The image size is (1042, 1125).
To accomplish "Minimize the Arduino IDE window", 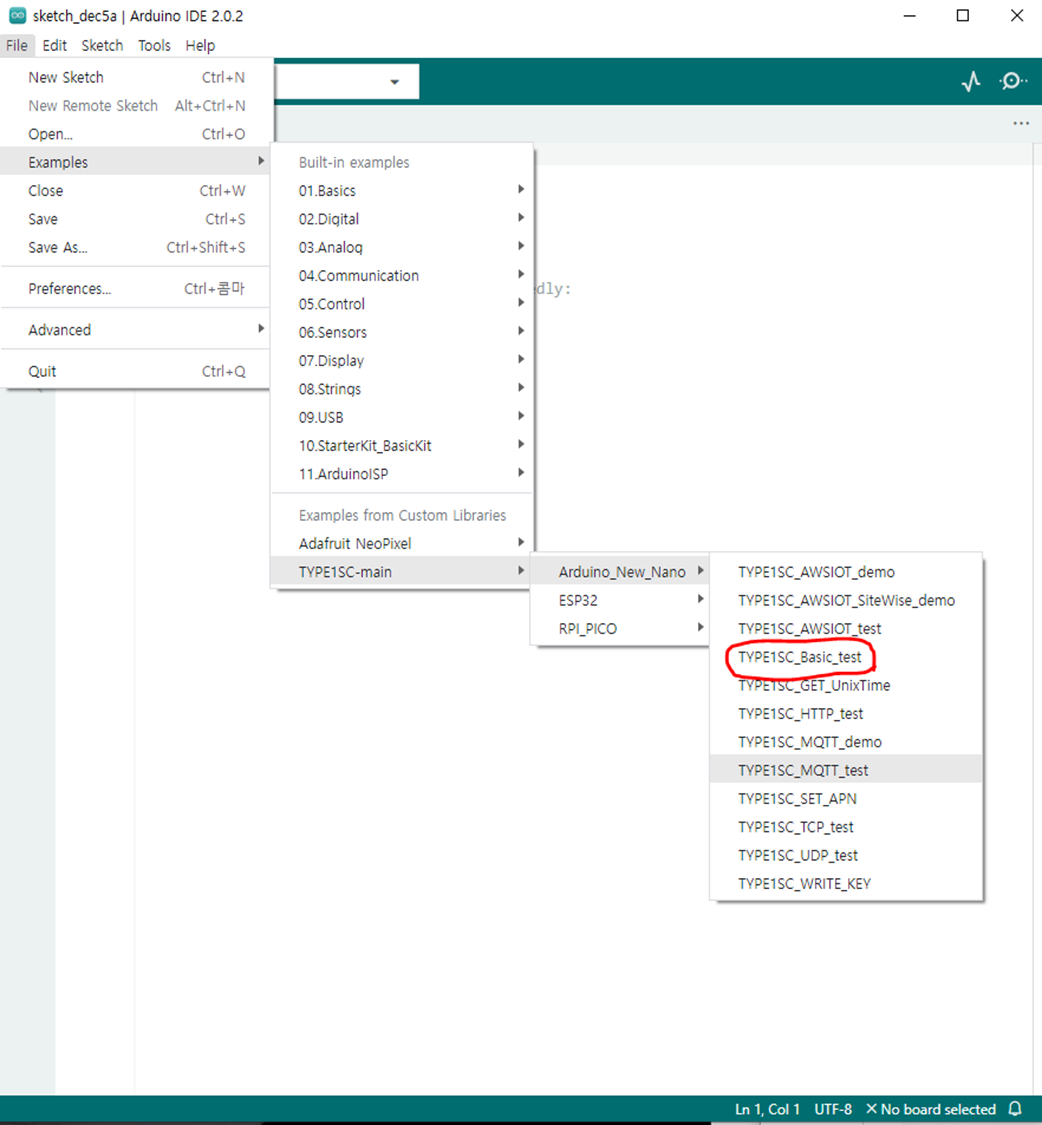I will pos(909,16).
